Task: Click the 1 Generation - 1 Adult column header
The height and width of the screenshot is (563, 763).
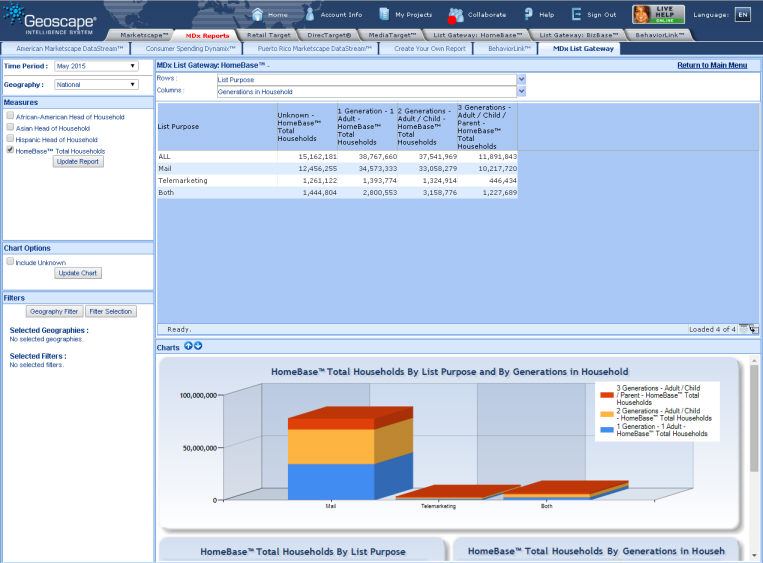Action: coord(367,127)
